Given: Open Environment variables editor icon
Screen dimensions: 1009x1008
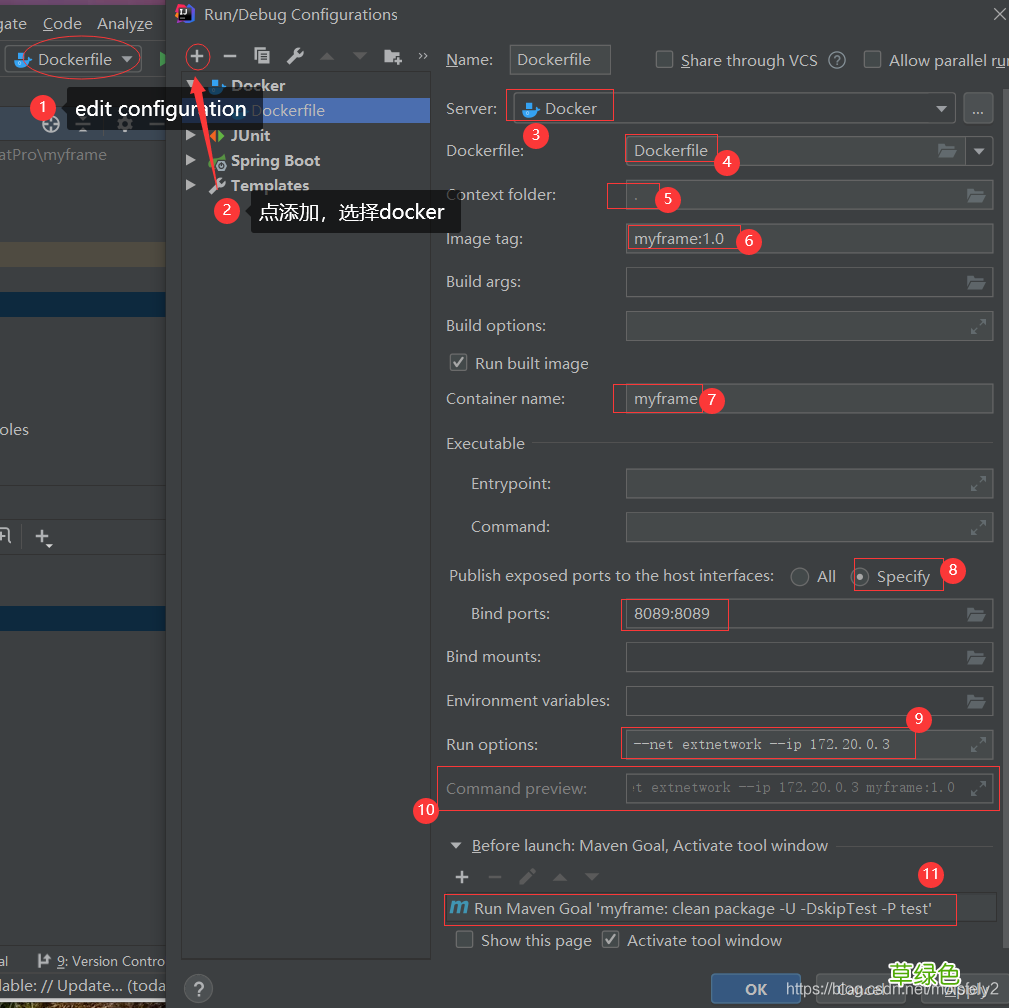Looking at the screenshot, I should coord(976,702).
